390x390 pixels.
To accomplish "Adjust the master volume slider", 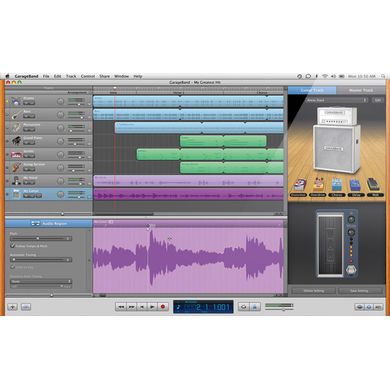I will (279, 310).
